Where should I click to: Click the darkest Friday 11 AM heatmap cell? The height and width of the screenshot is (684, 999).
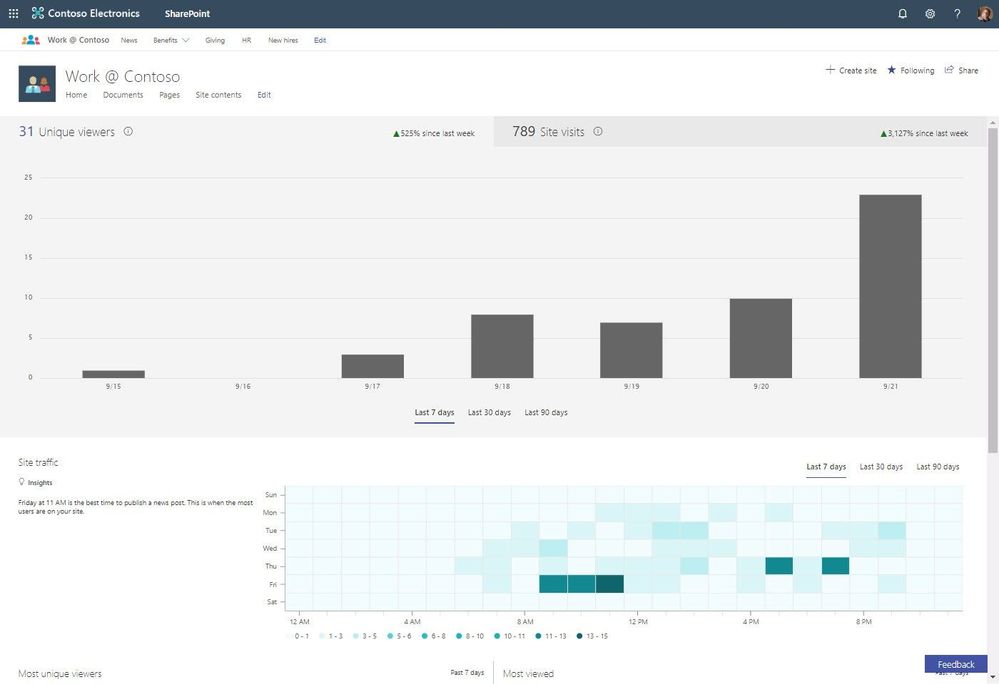point(610,584)
